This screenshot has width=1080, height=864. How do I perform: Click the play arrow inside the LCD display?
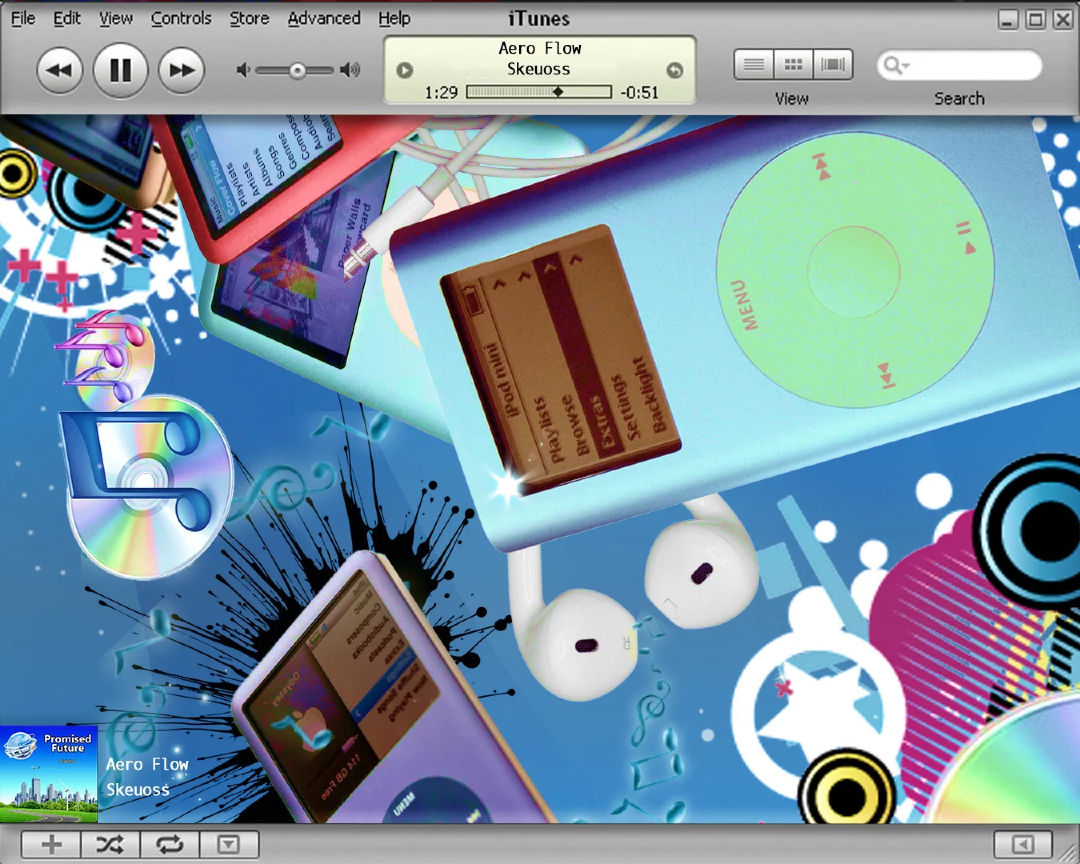[x=404, y=69]
